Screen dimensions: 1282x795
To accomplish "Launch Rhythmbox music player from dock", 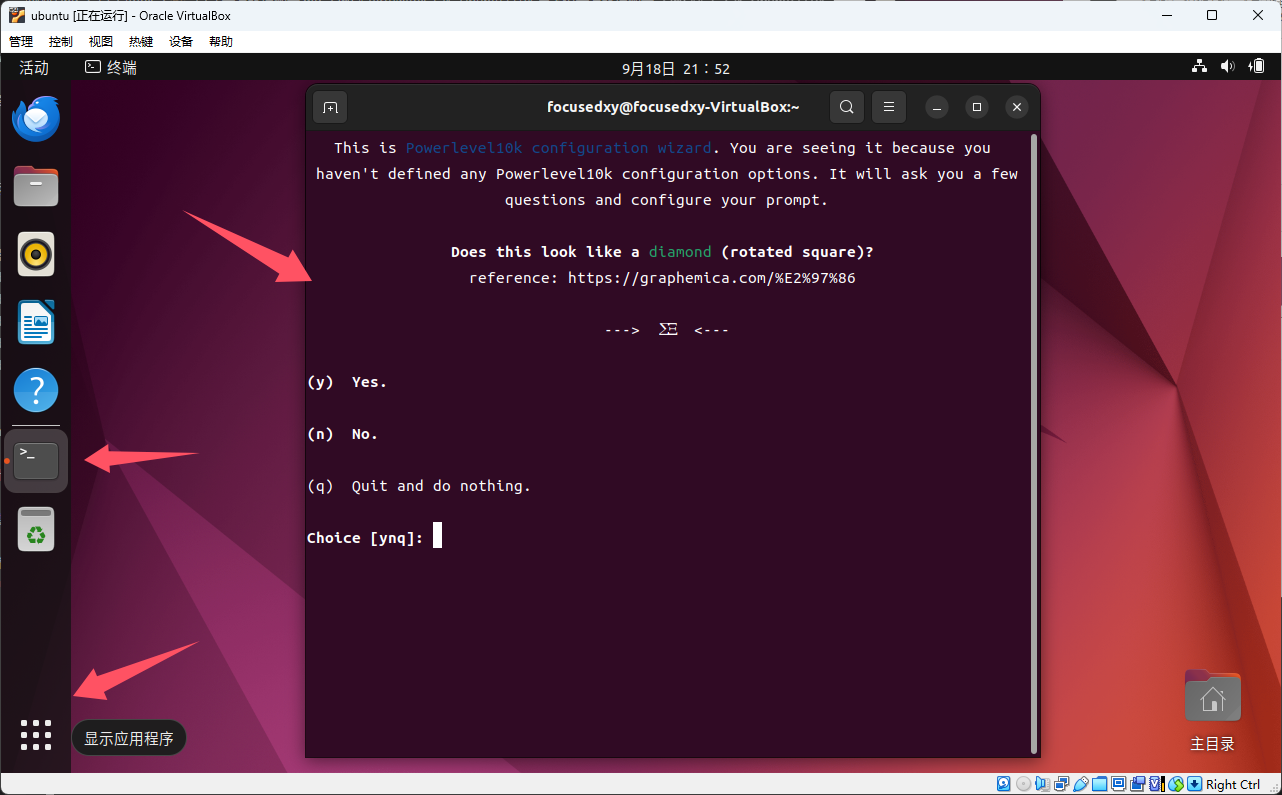I will coord(36,254).
